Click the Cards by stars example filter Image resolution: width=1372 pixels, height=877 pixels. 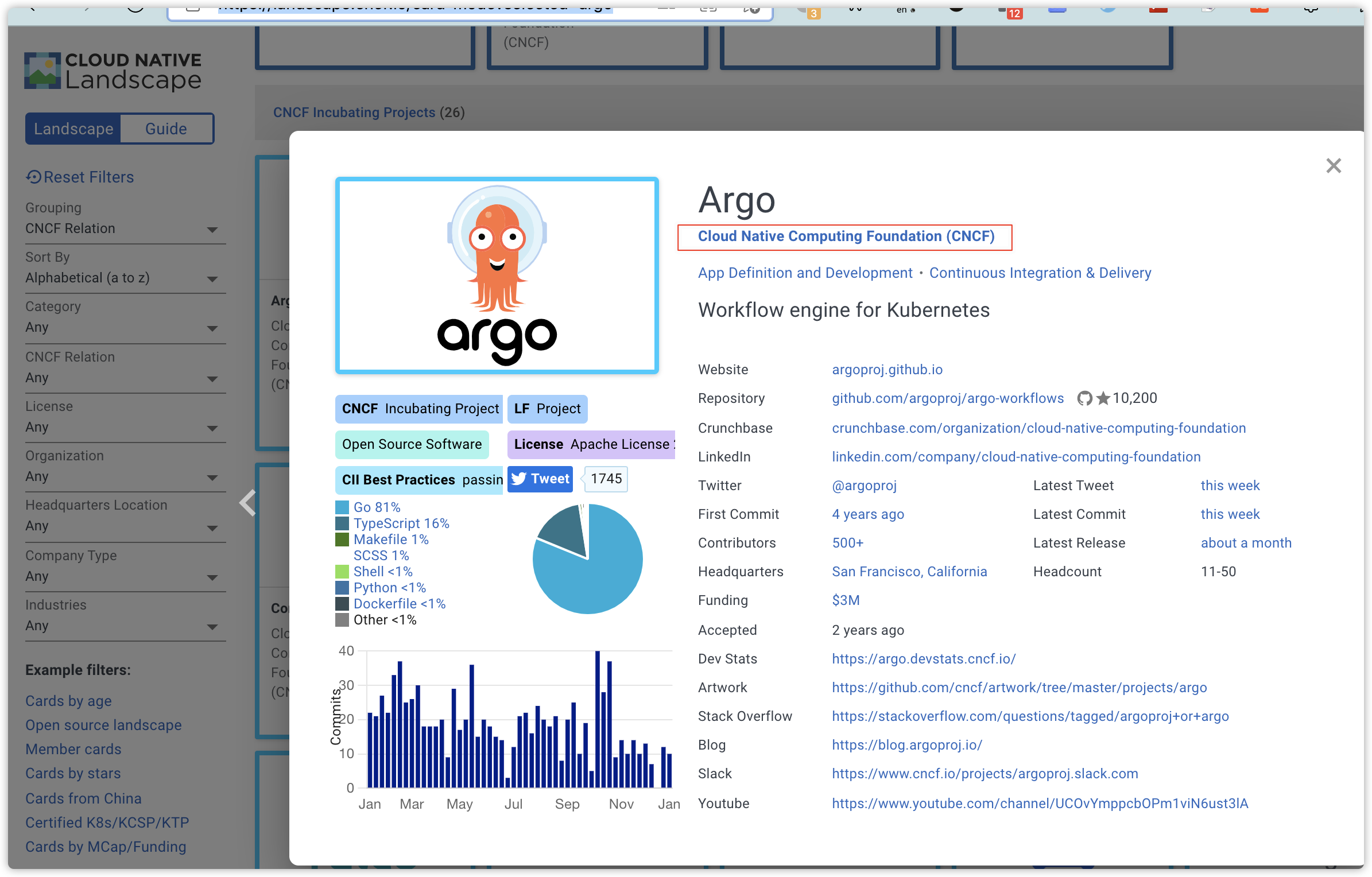(73, 773)
